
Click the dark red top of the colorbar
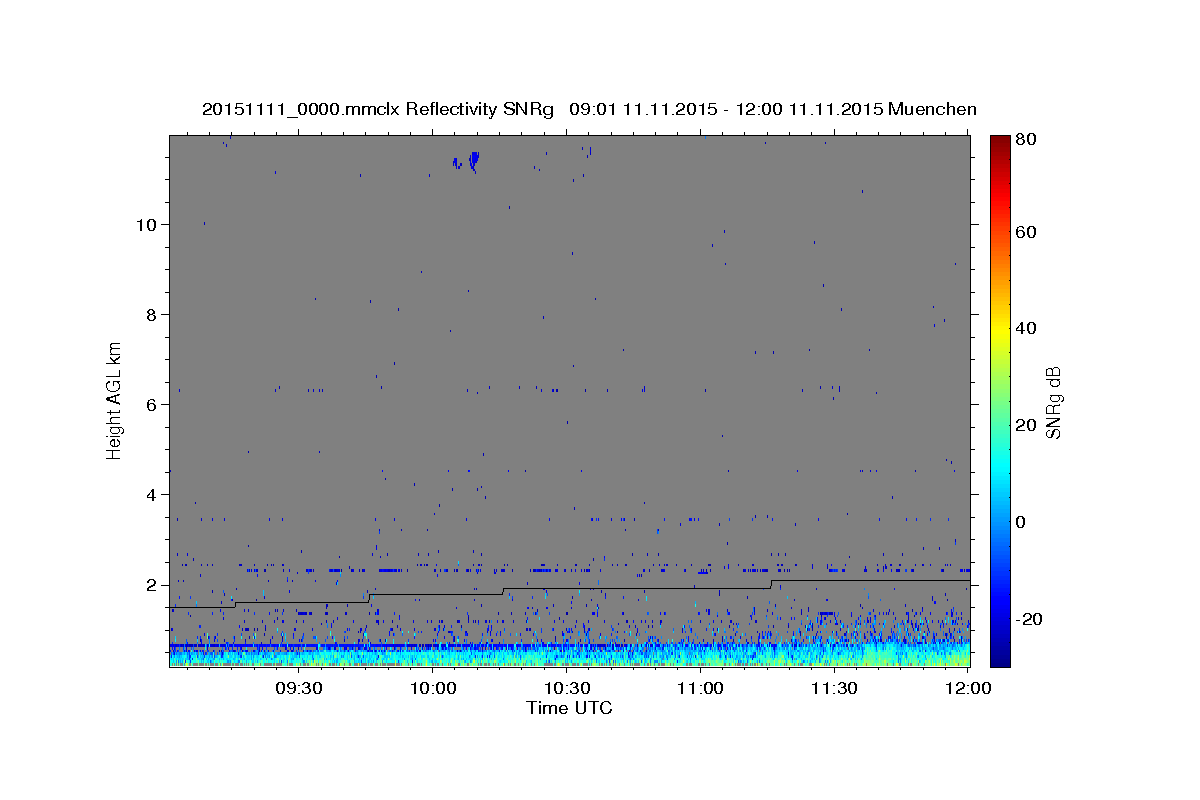point(1000,142)
